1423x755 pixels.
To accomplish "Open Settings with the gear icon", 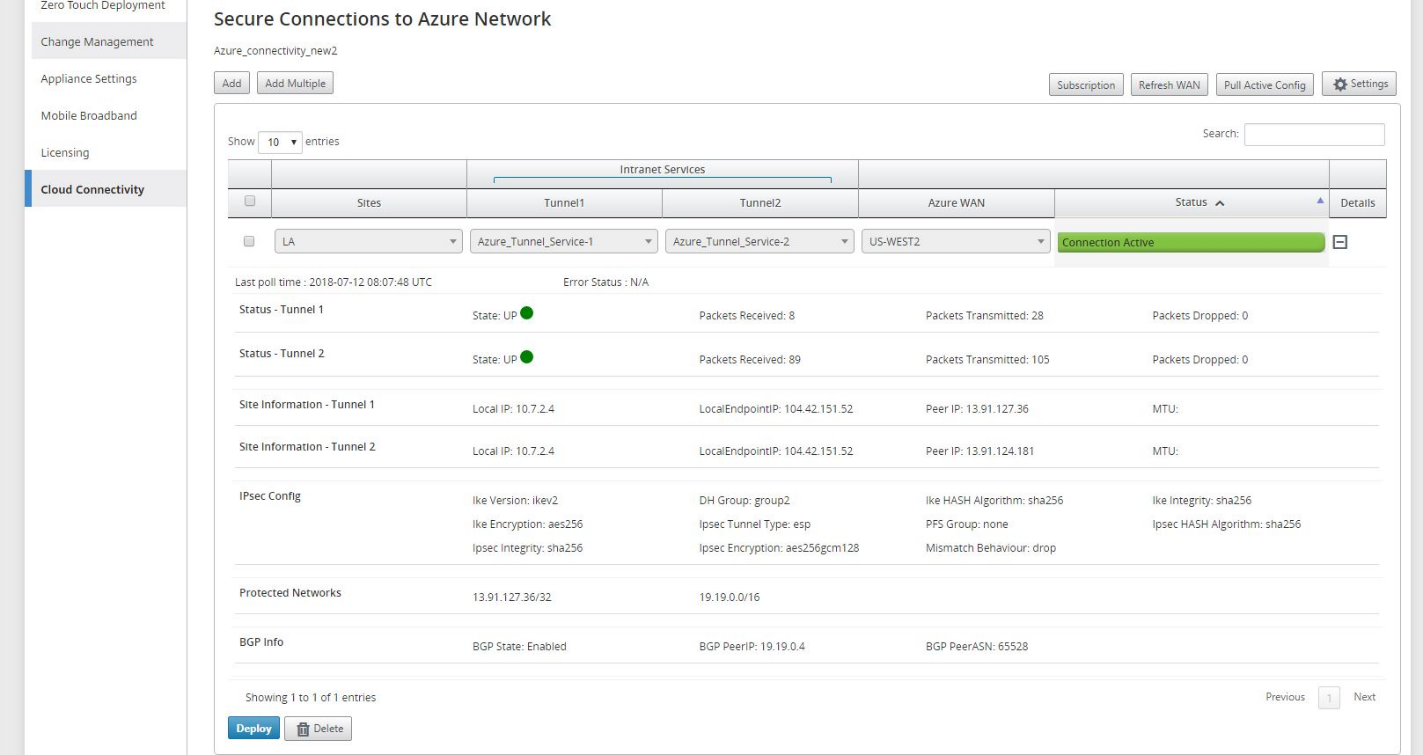I will click(1359, 84).
